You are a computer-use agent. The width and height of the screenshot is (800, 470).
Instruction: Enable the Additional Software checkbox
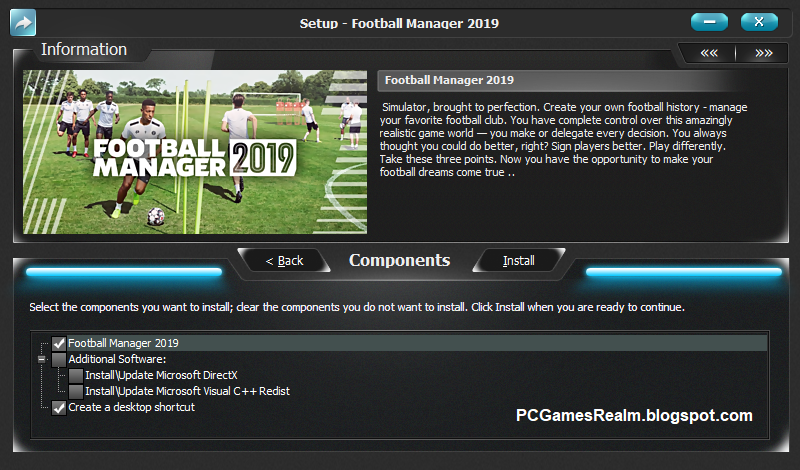point(59,359)
